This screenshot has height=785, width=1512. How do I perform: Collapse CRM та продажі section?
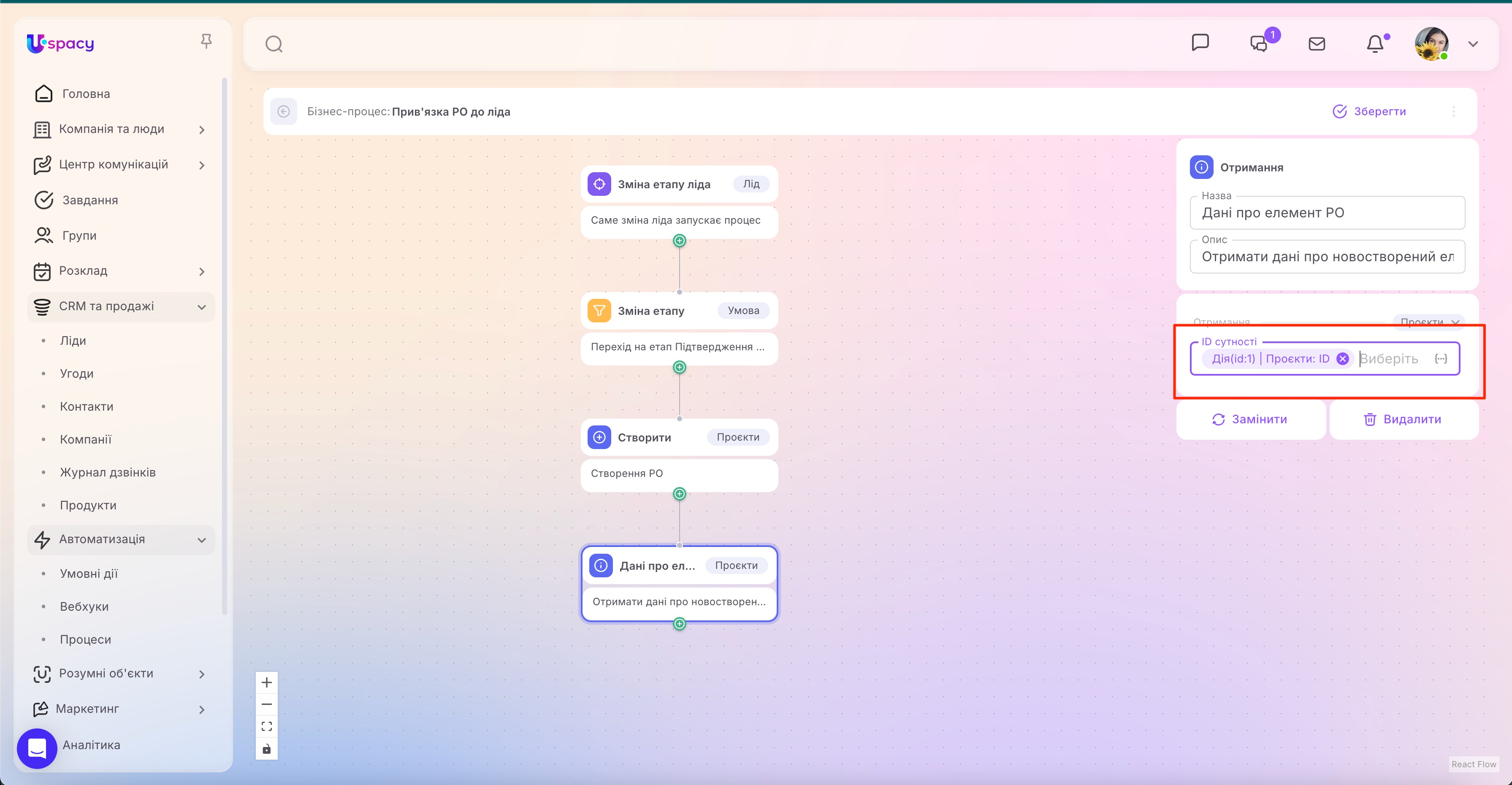tap(202, 307)
